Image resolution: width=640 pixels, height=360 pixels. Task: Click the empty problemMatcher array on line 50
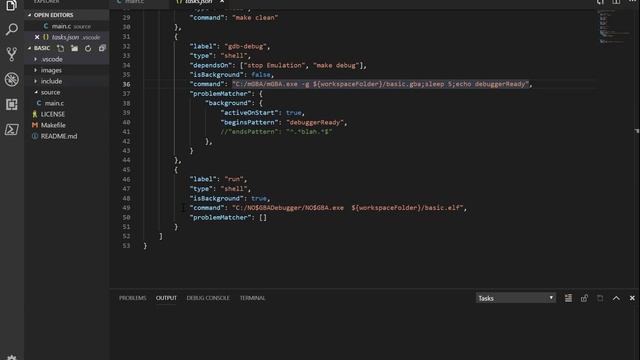tap(263, 218)
